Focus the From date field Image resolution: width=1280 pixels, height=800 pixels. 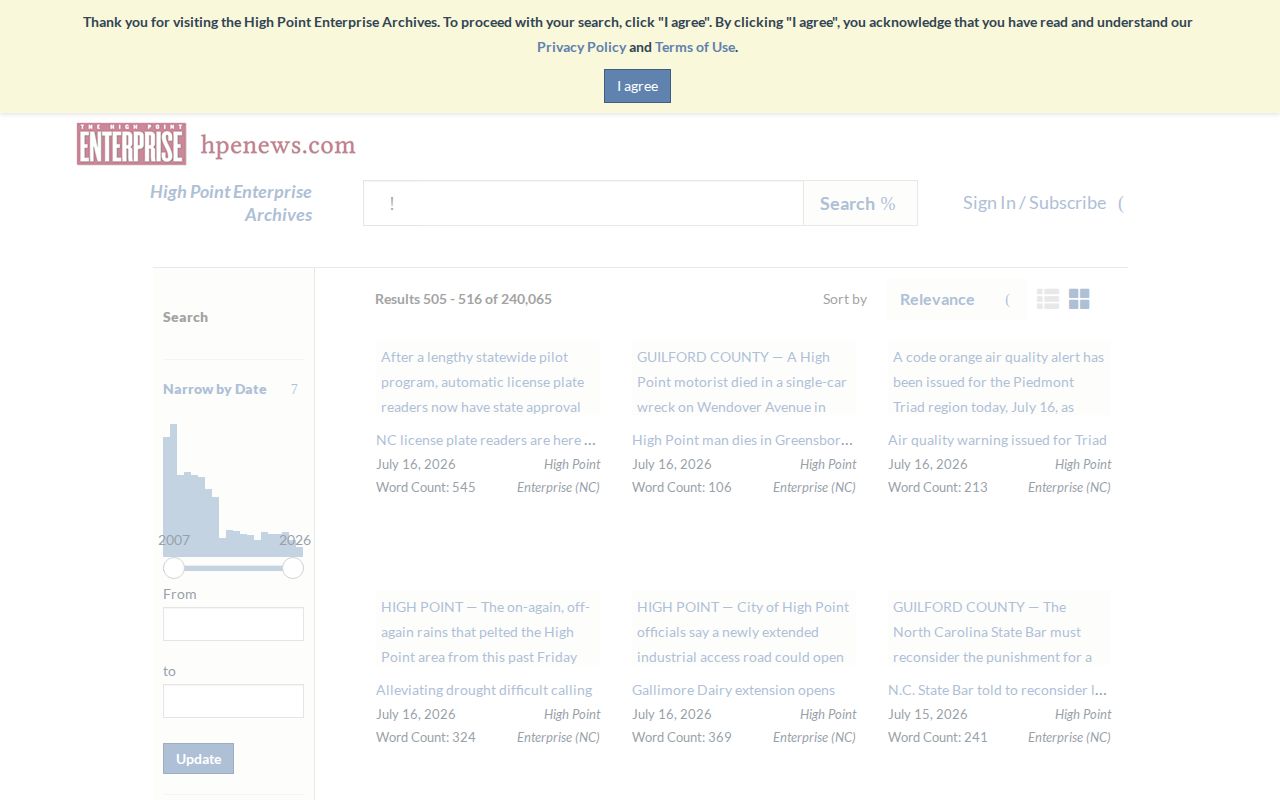pyautogui.click(x=233, y=624)
